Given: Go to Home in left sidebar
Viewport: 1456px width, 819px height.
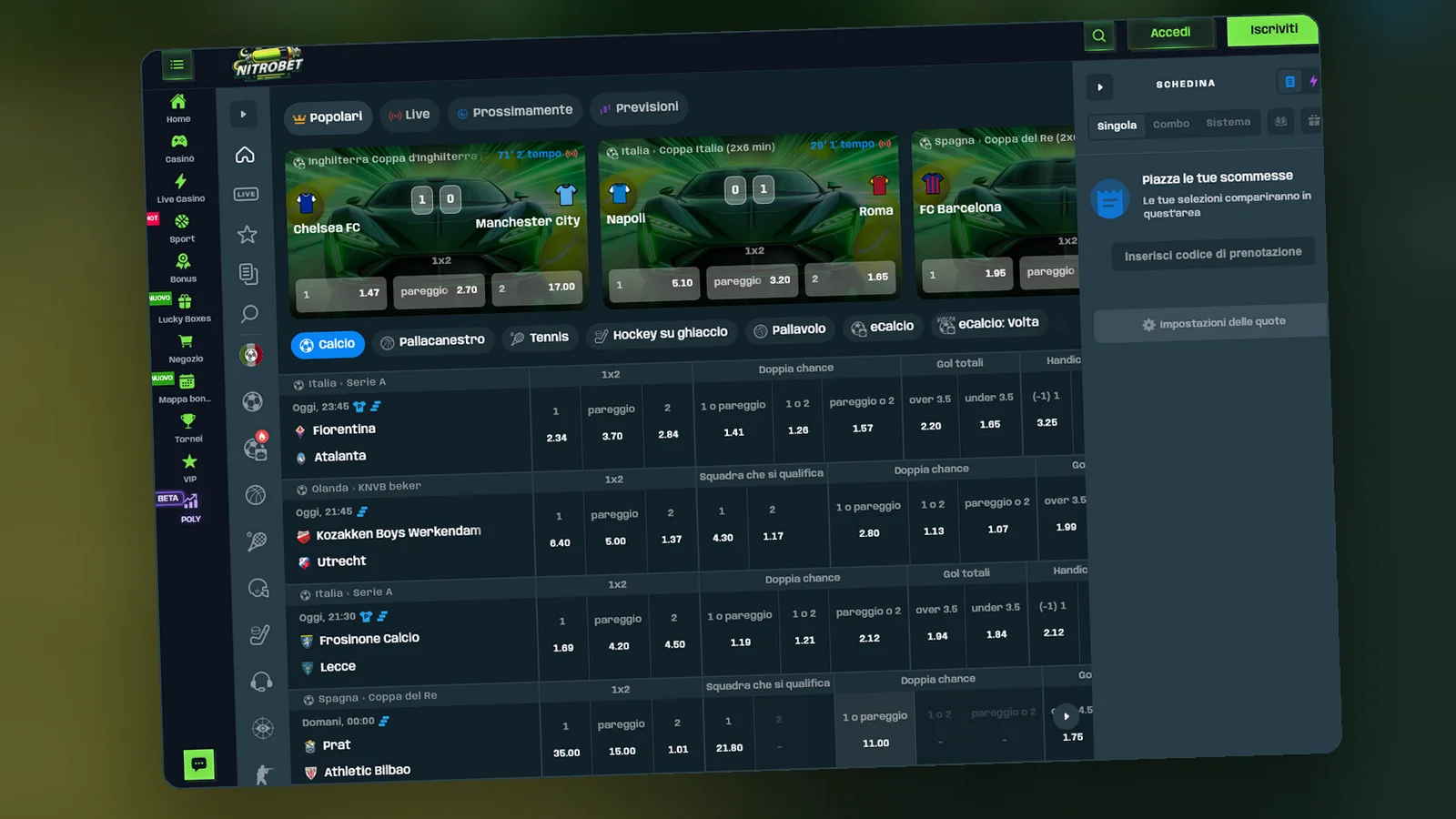Looking at the screenshot, I should coord(178,107).
